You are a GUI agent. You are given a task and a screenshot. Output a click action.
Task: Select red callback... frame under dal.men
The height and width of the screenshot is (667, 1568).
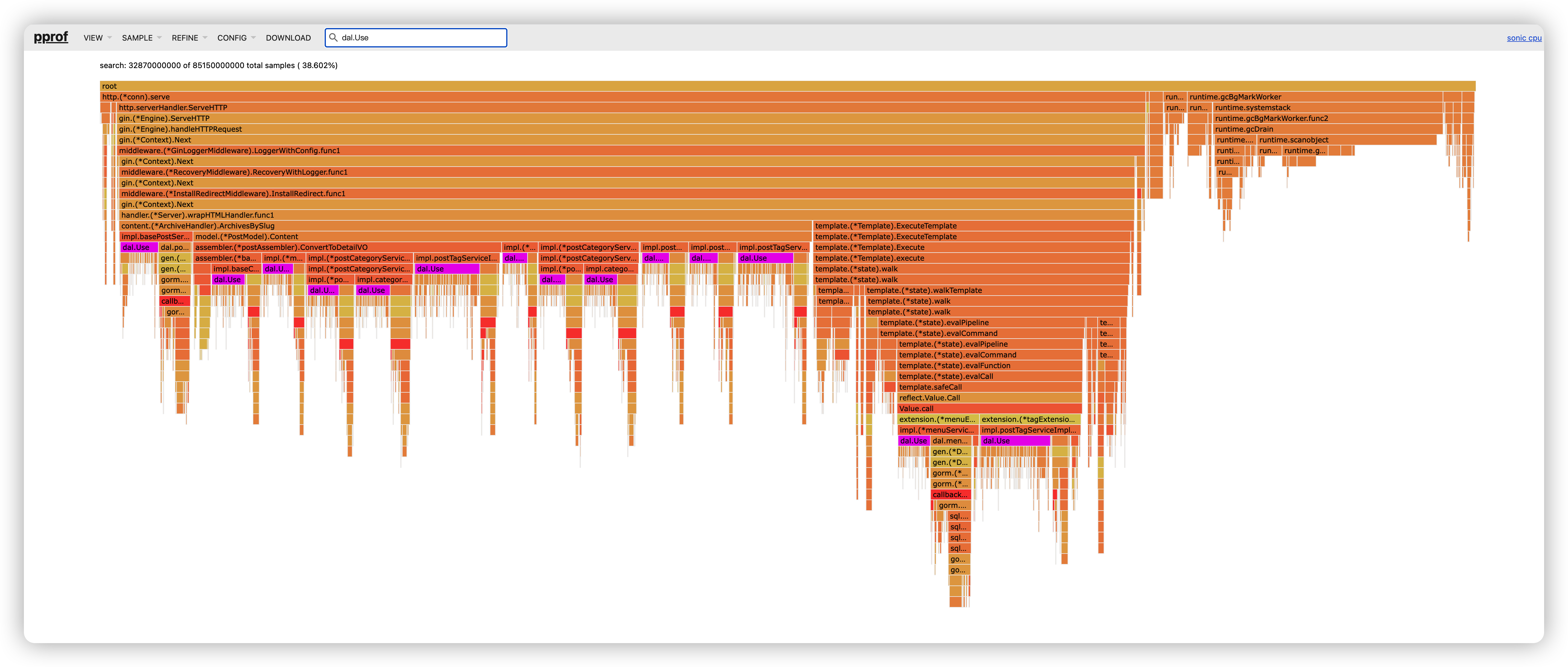[x=950, y=495]
